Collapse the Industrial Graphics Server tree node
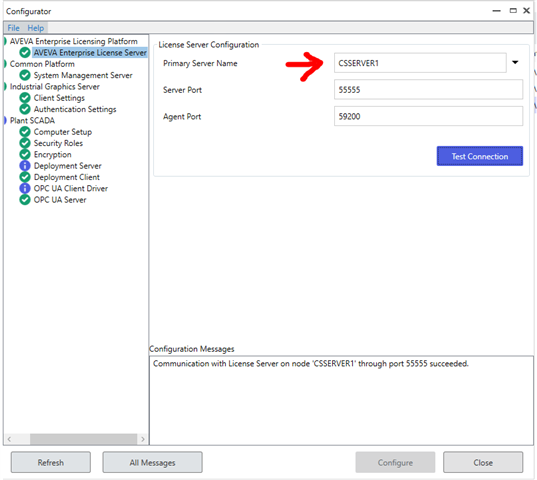This screenshot has width=537, height=480. click(5, 87)
